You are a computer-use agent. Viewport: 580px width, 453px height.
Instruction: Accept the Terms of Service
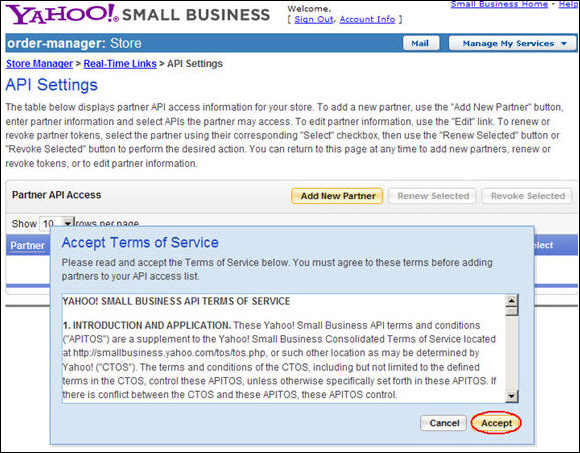(496, 423)
